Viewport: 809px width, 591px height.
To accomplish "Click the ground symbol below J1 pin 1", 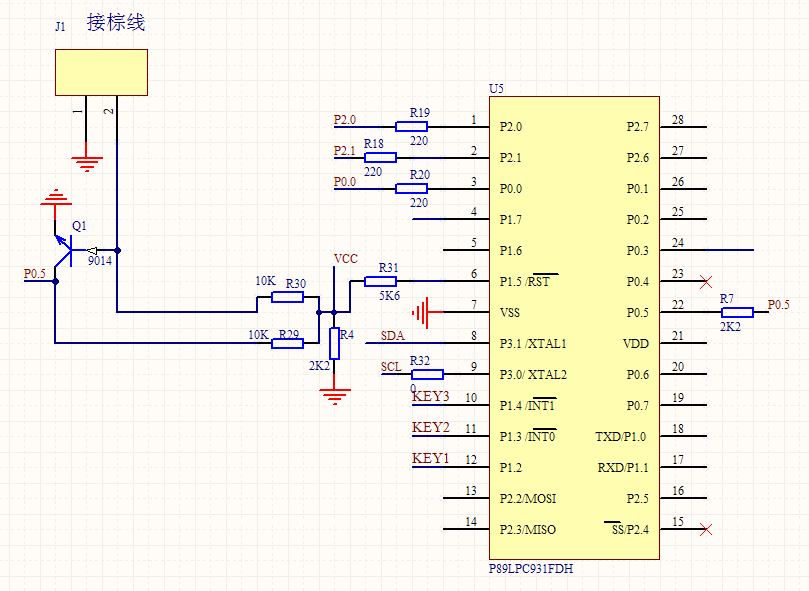I will tap(87, 164).
